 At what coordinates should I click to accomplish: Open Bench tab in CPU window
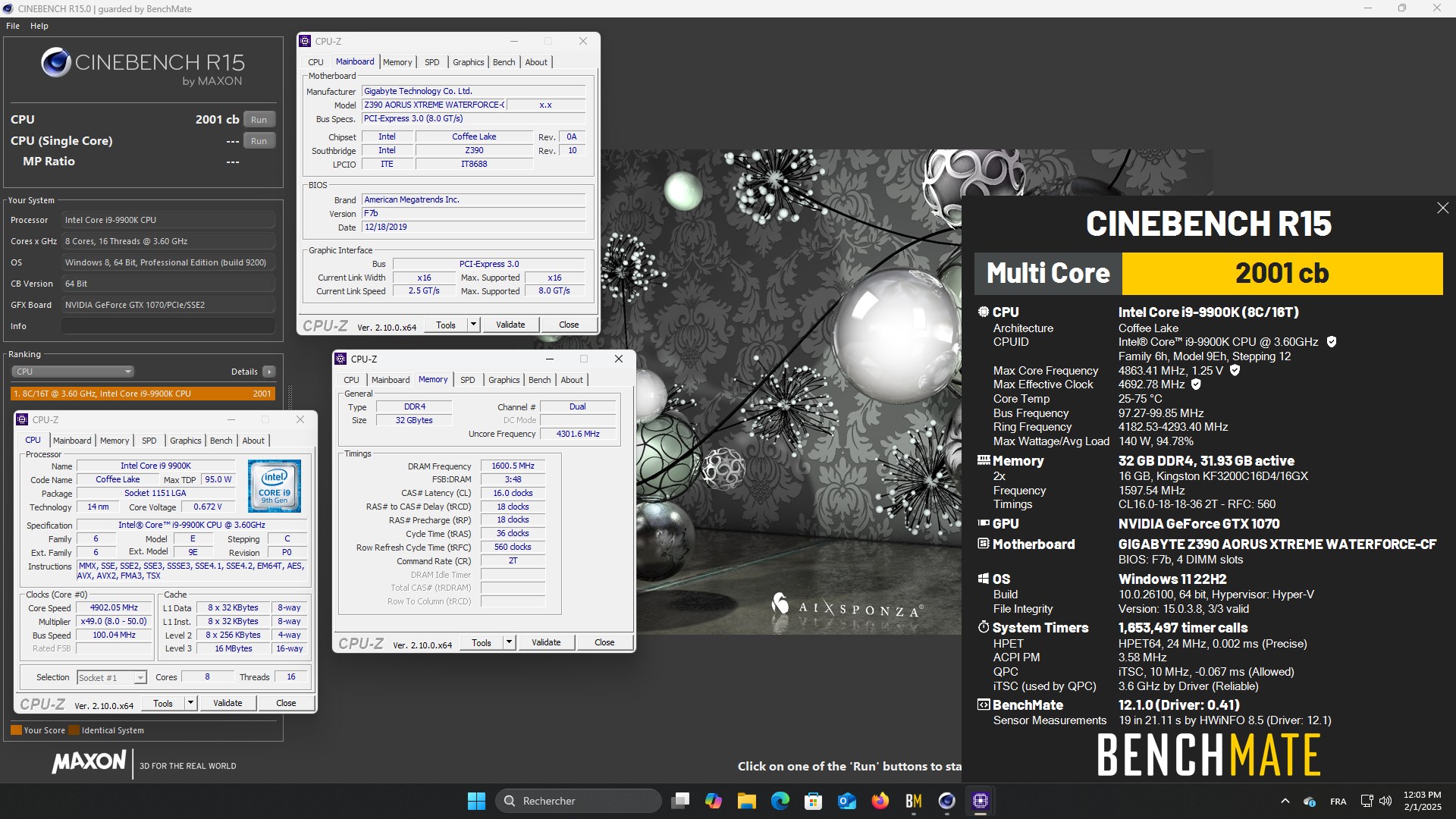[x=221, y=441]
